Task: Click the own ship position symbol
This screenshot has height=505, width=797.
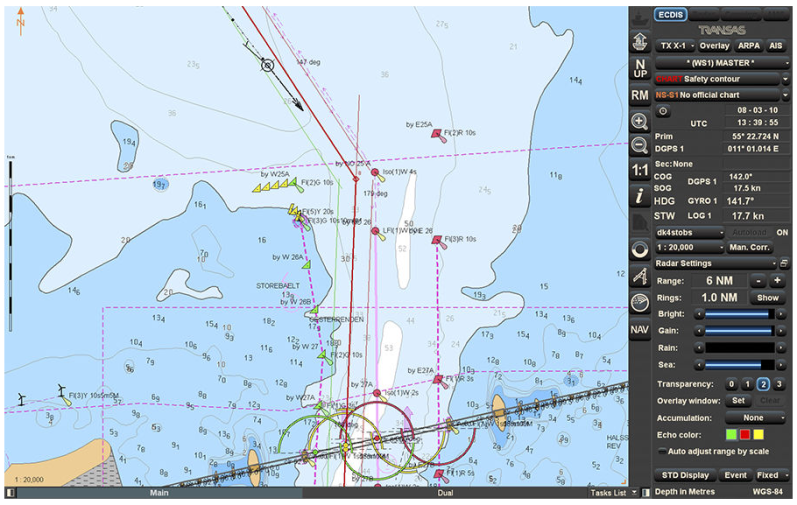Action: click(267, 65)
